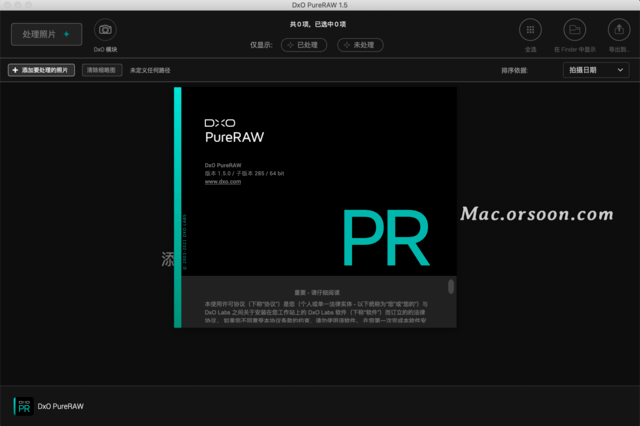Click the 仅显示 filter label
The height and width of the screenshot is (426, 640).
(261, 45)
